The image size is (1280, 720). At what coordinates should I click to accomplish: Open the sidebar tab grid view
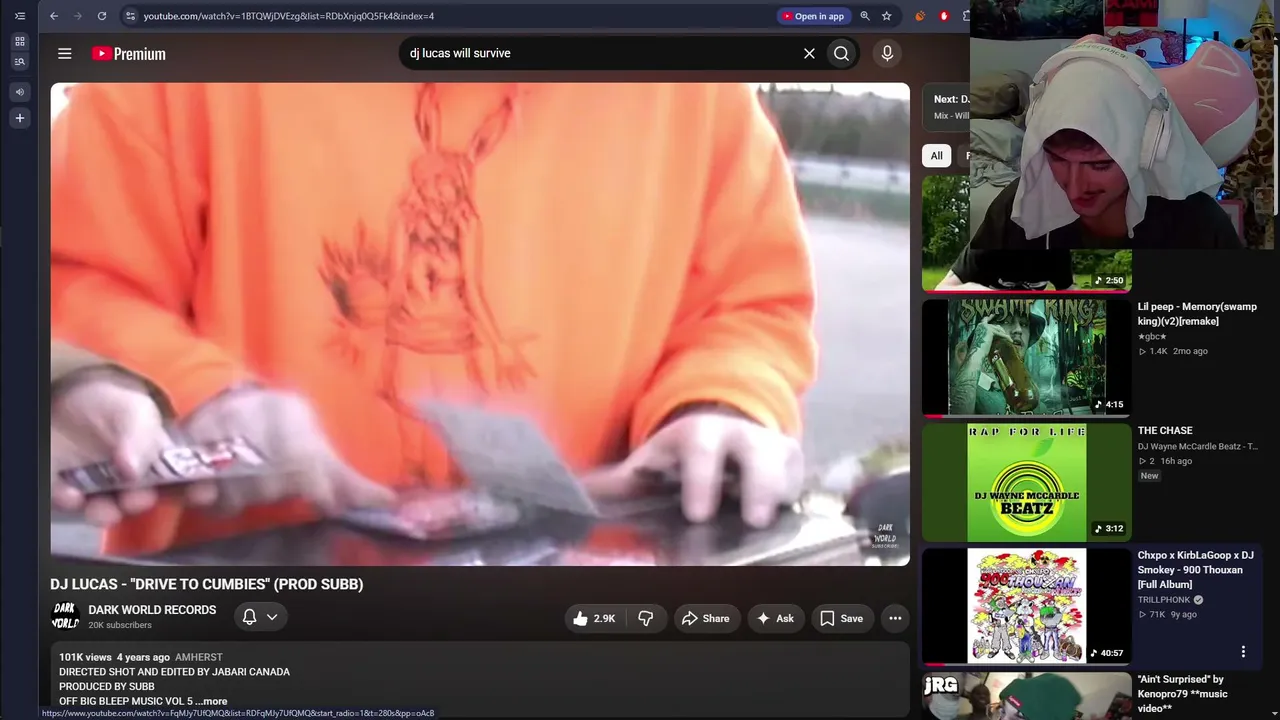(20, 42)
